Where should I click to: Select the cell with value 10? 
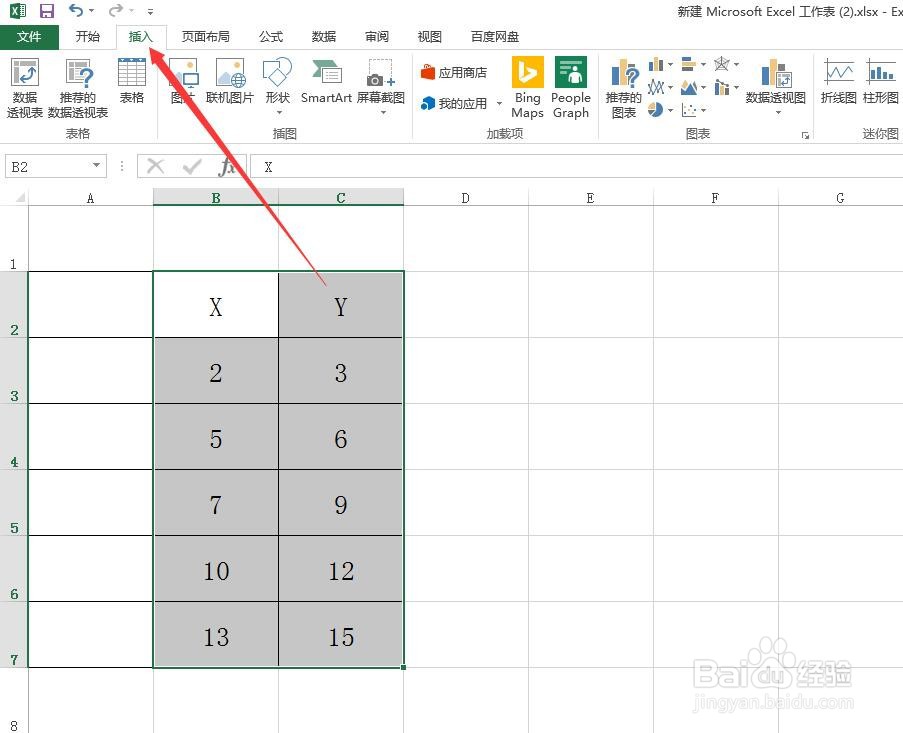tap(216, 569)
